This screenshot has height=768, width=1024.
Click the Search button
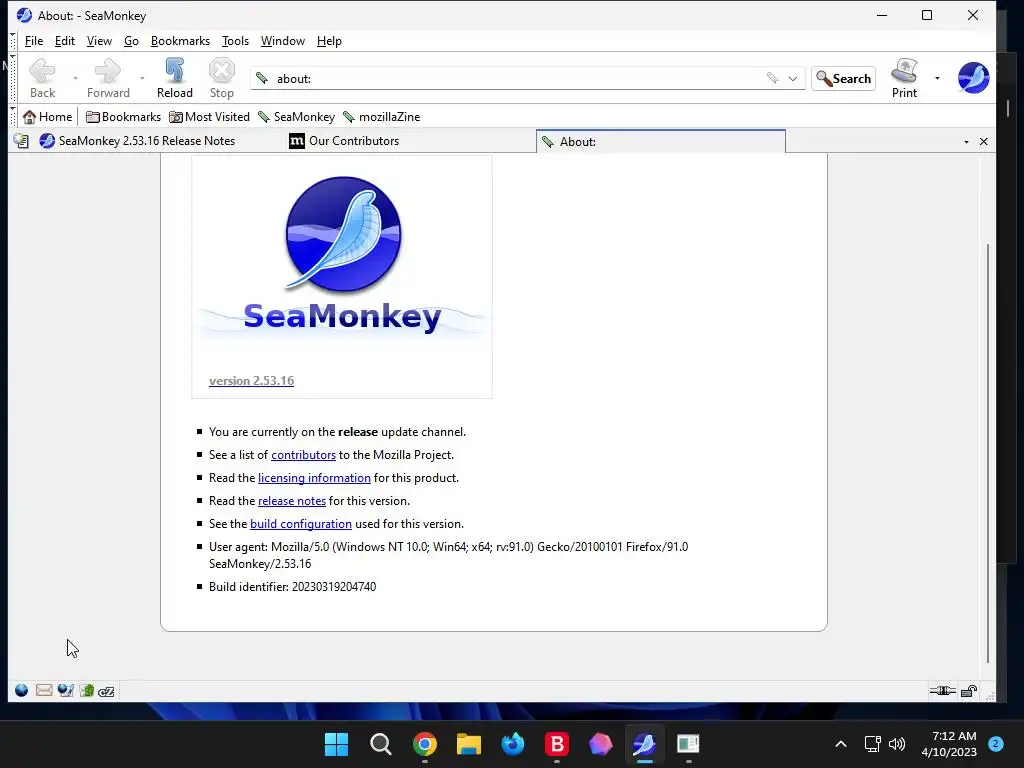click(843, 78)
